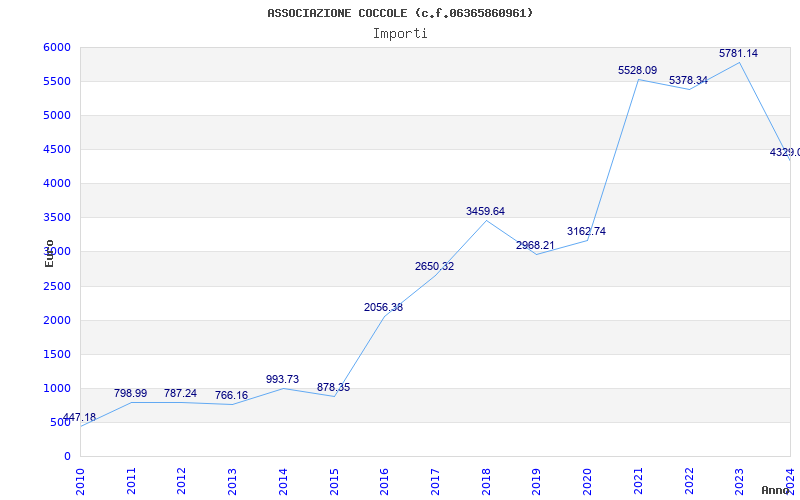Click the x-axis year 2014
The image size is (800, 500).
283,481
